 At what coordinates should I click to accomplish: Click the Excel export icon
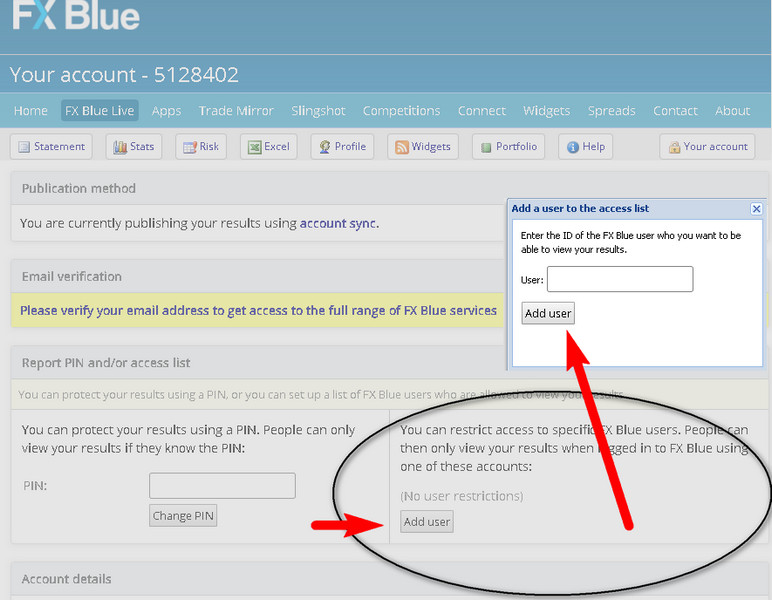click(x=255, y=147)
